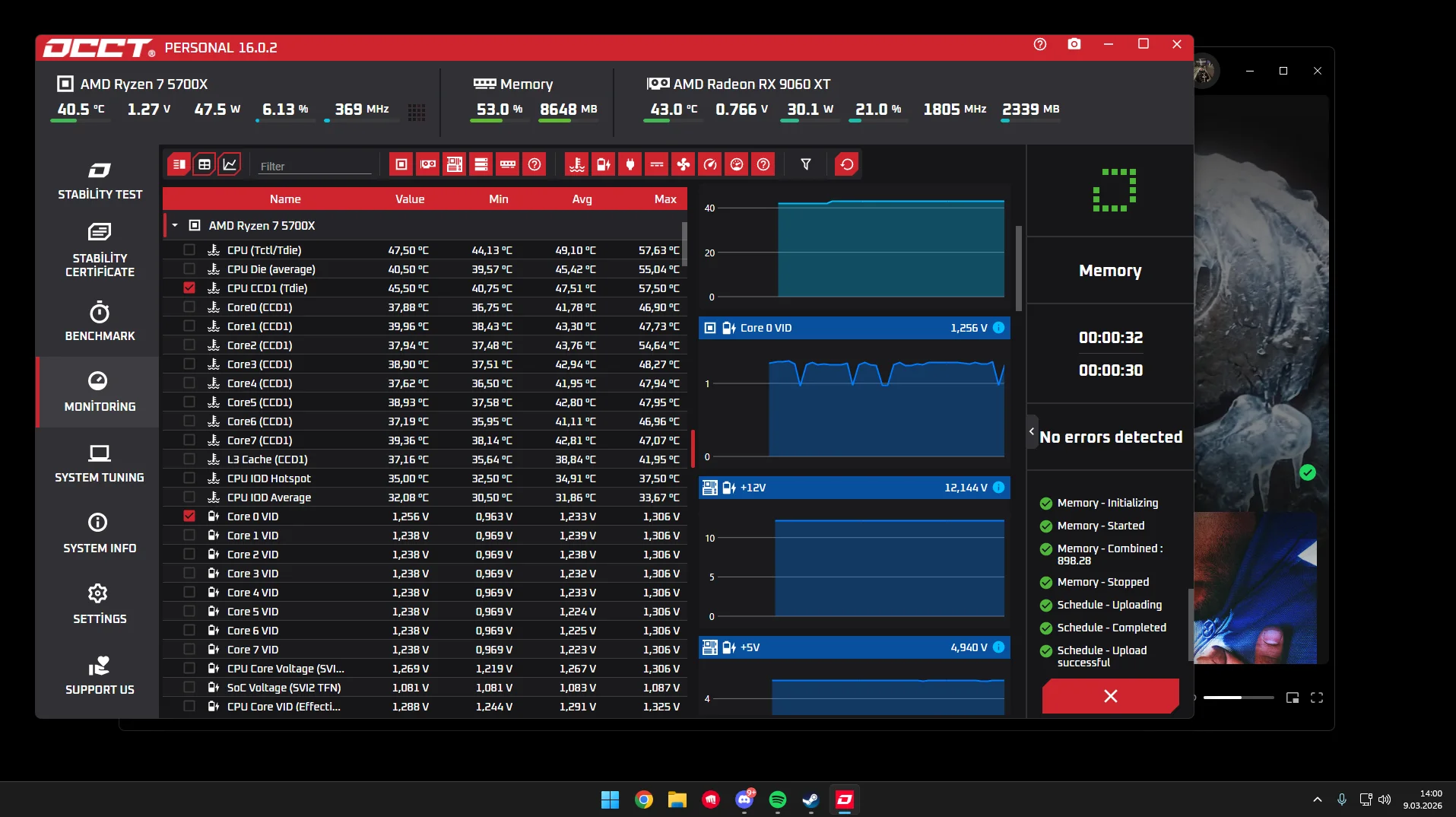
Task: Switch to graph-only view icon
Action: 230,164
